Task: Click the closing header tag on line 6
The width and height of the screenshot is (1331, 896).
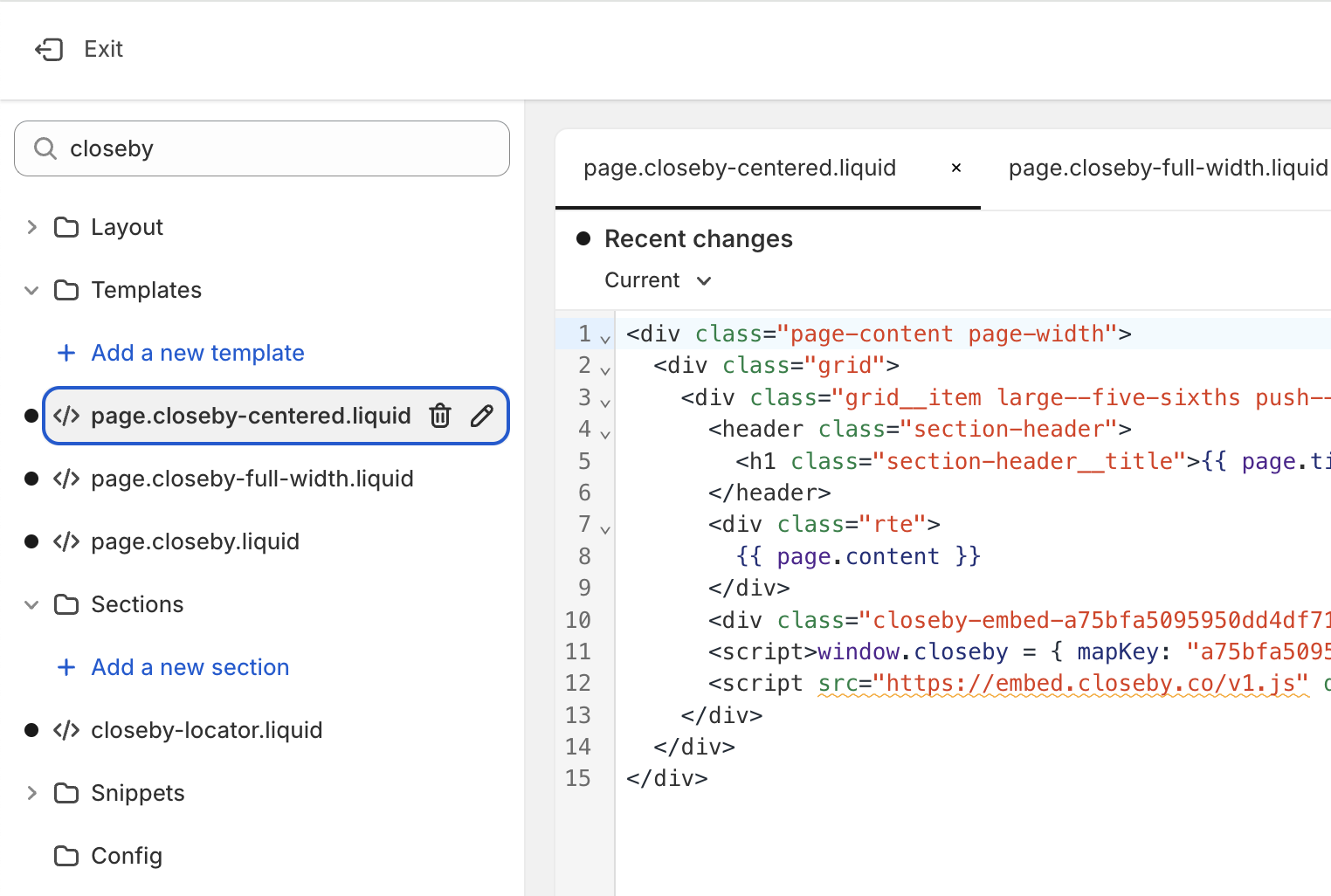Action: coord(769,493)
